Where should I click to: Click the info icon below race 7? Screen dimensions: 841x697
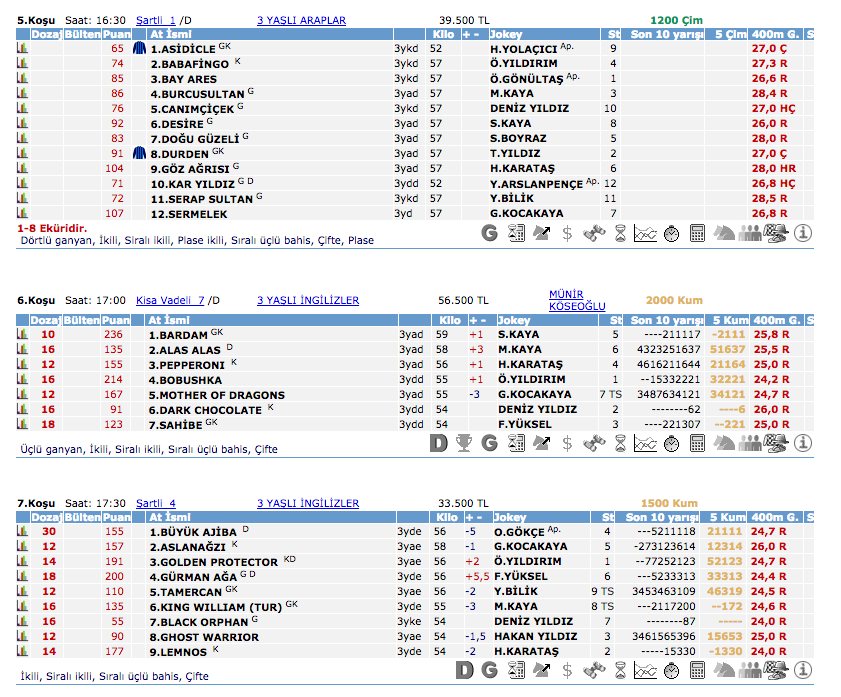(801, 669)
